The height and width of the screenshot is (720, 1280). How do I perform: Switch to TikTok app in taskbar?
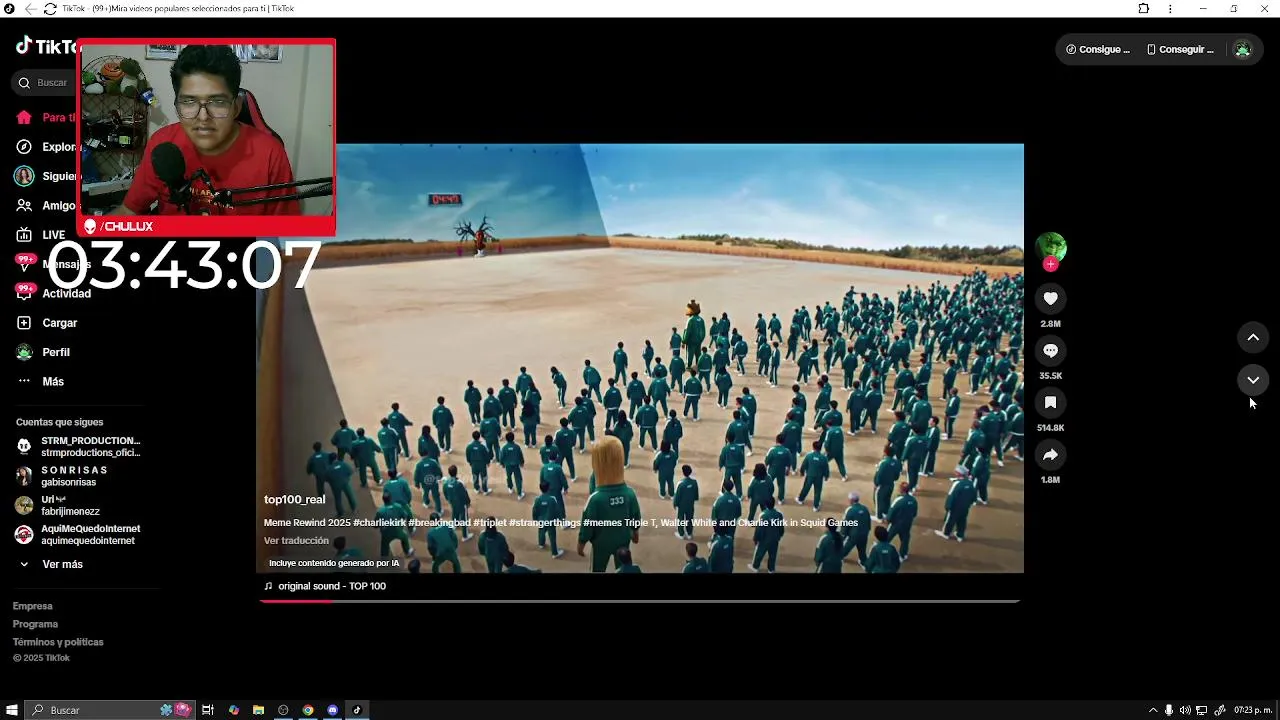(x=357, y=710)
